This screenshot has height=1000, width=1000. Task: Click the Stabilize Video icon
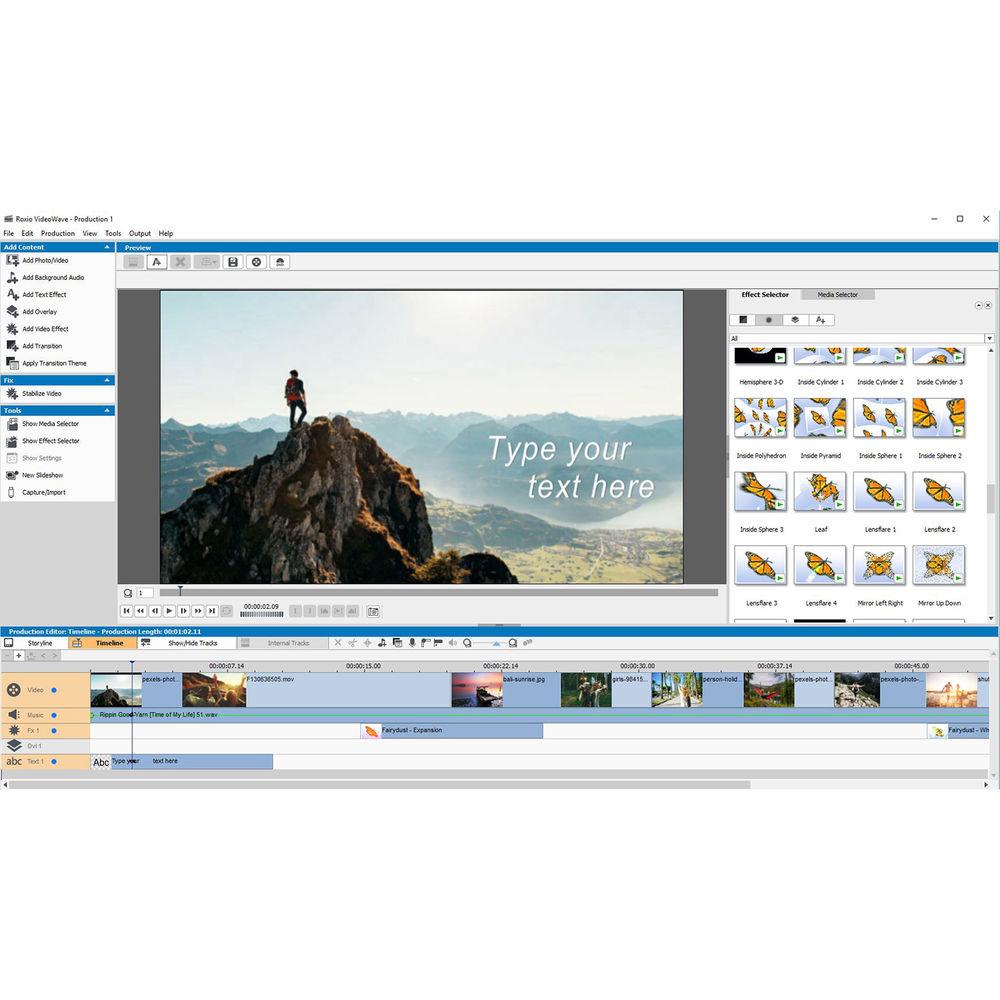(13, 394)
